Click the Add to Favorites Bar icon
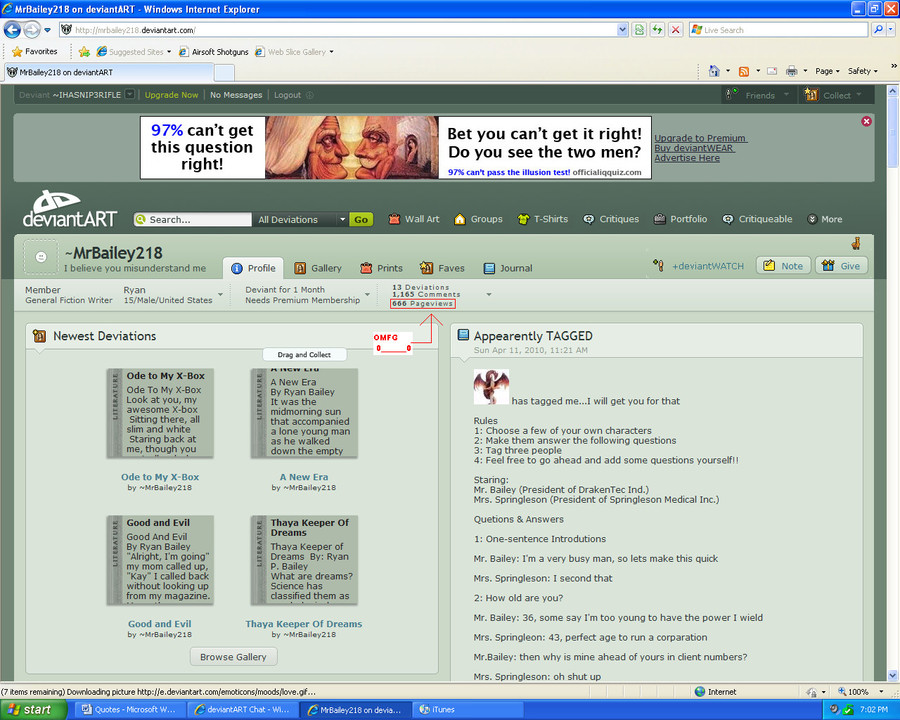This screenshot has height=720, width=900. pyautogui.click(x=84, y=52)
